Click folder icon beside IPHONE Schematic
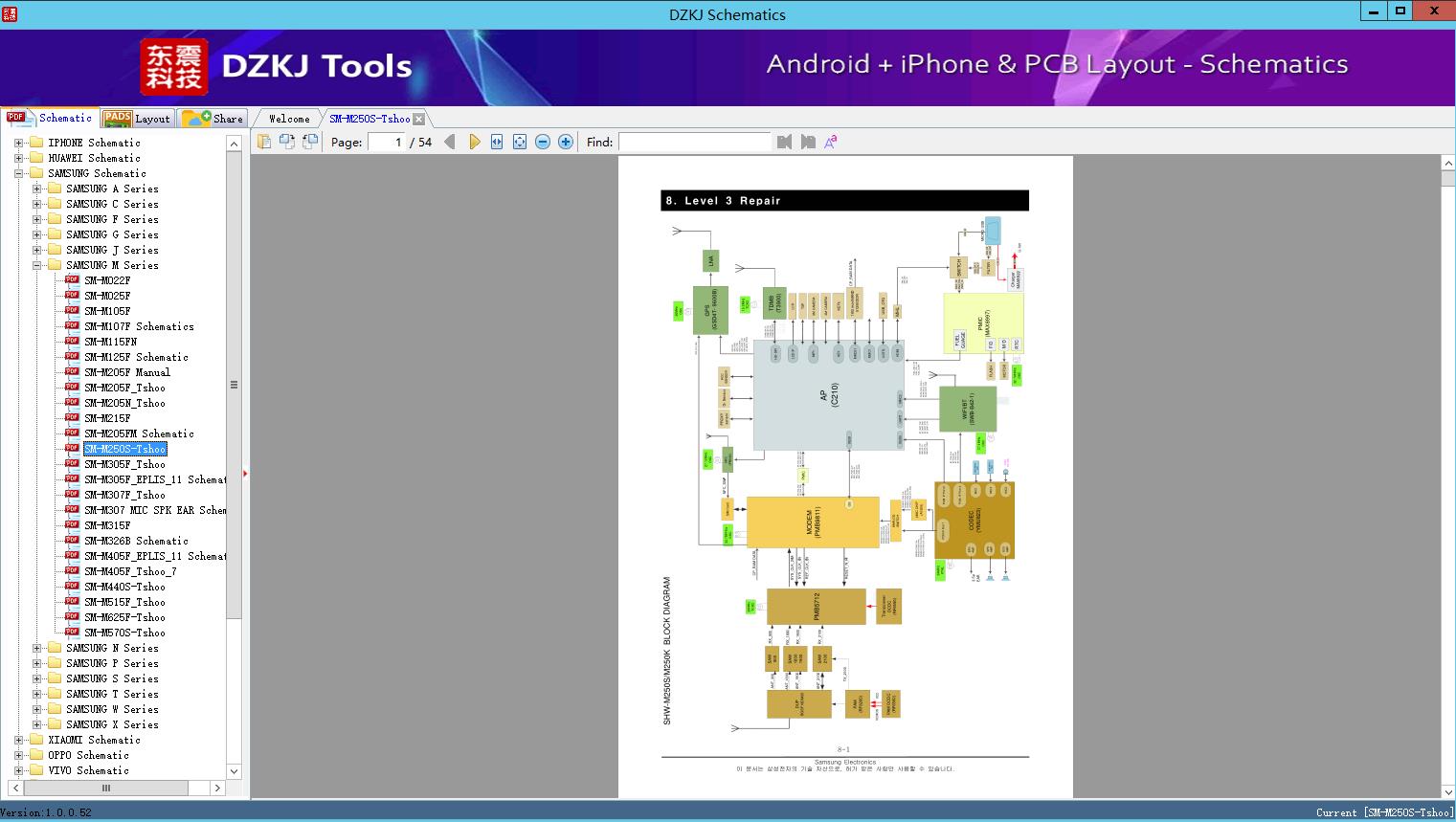 pos(36,143)
